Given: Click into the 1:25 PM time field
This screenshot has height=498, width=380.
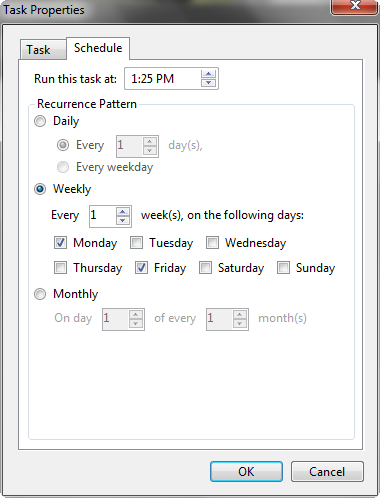Looking at the screenshot, I should click(163, 79).
